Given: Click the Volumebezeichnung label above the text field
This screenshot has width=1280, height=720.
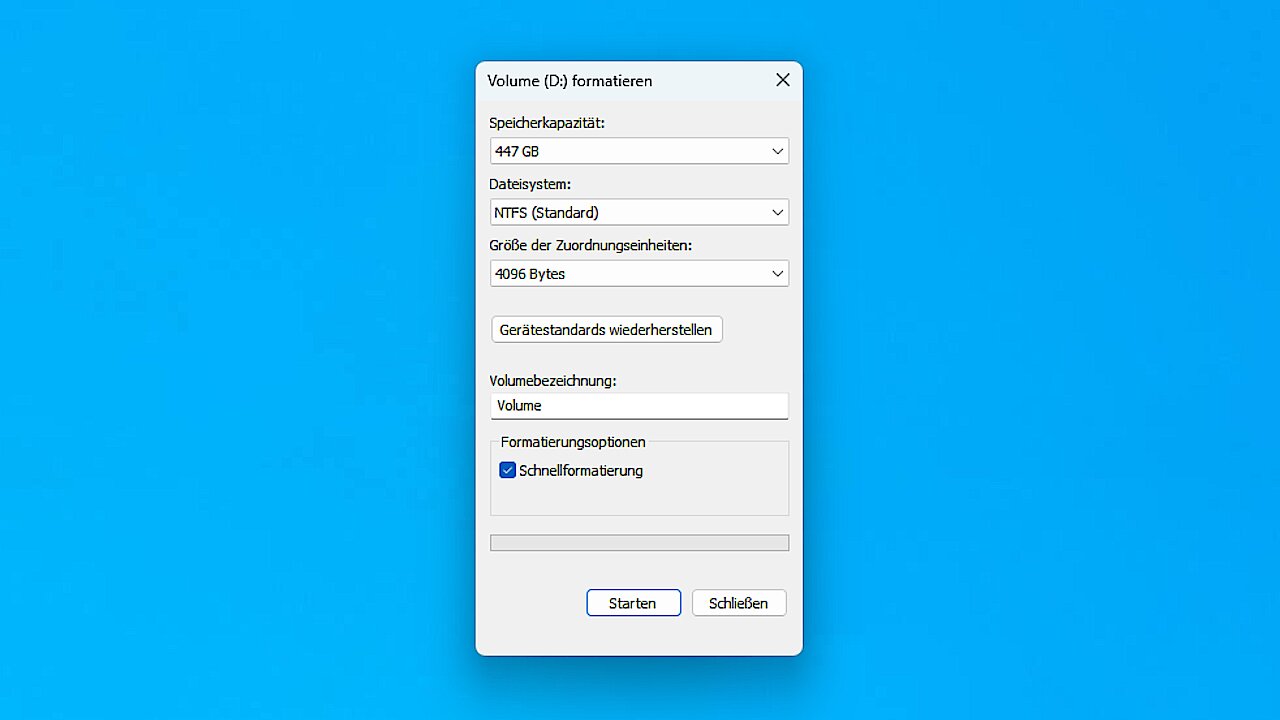Looking at the screenshot, I should (x=553, y=381).
